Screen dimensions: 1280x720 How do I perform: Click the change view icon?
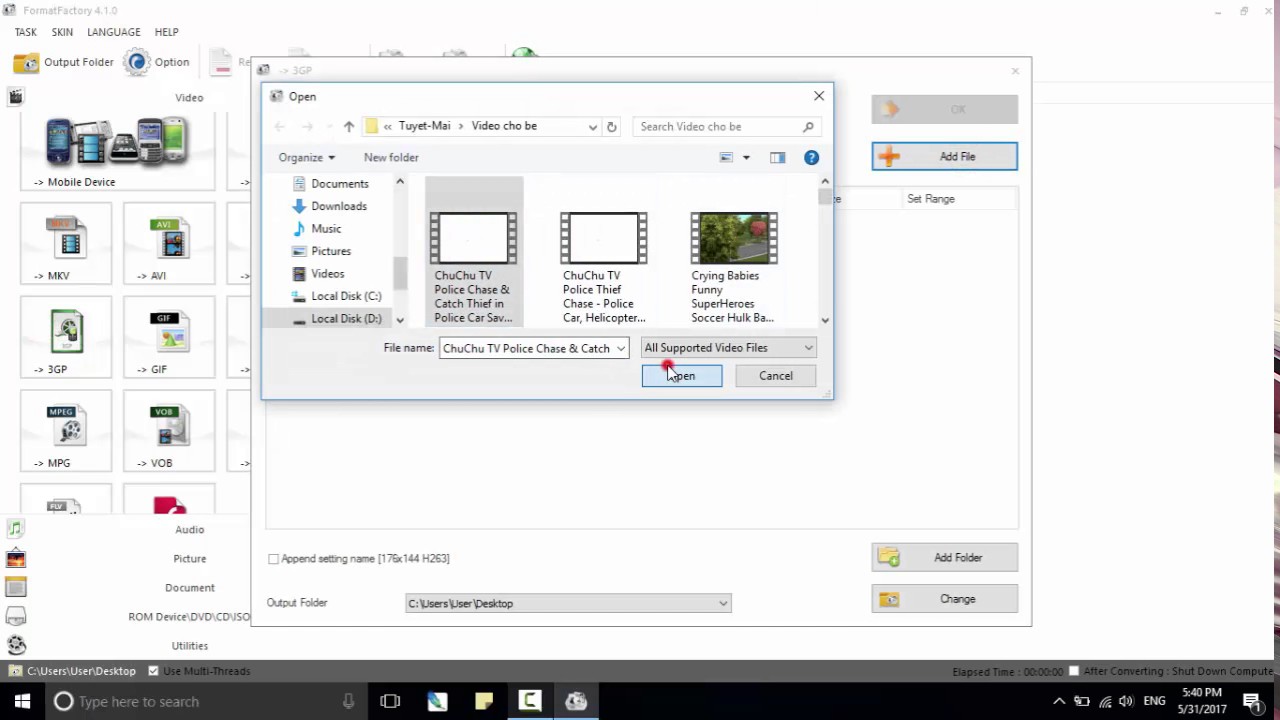(727, 157)
